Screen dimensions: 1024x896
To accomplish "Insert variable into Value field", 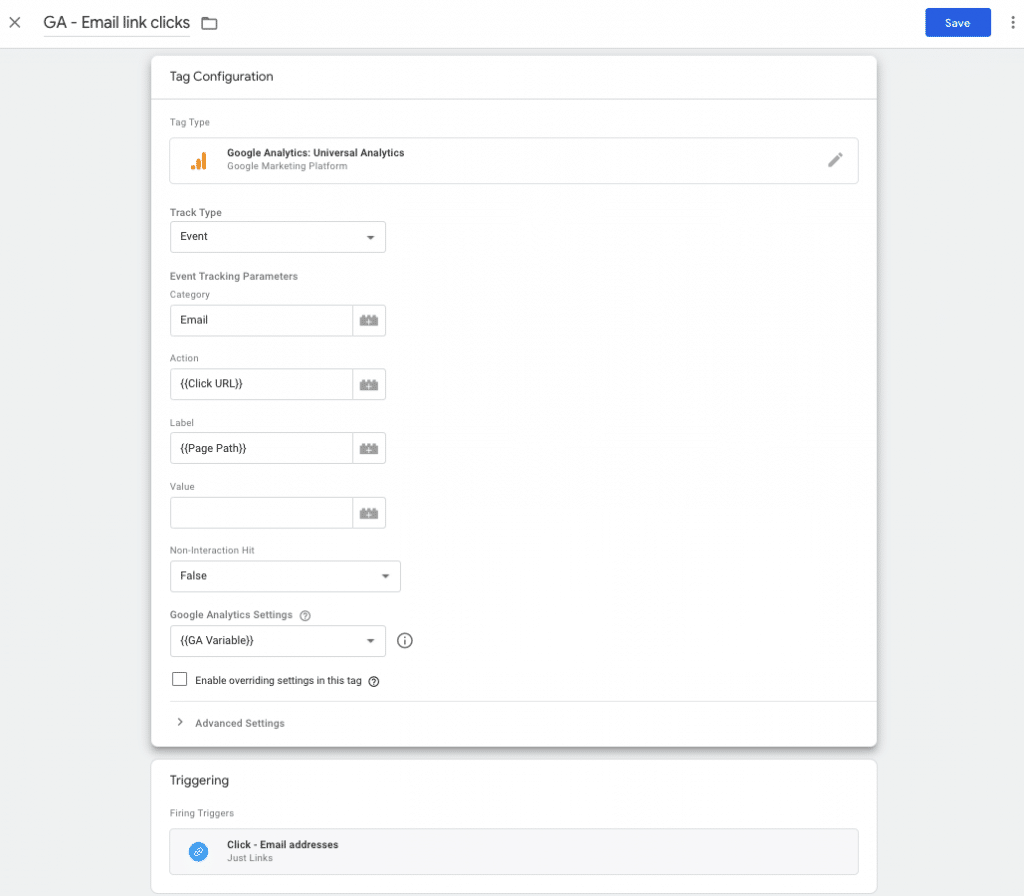I will [369, 513].
